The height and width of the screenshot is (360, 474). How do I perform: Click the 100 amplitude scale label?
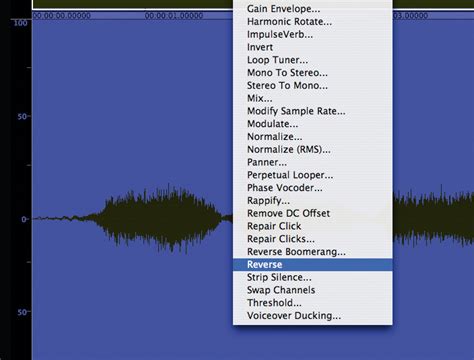(x=20, y=23)
